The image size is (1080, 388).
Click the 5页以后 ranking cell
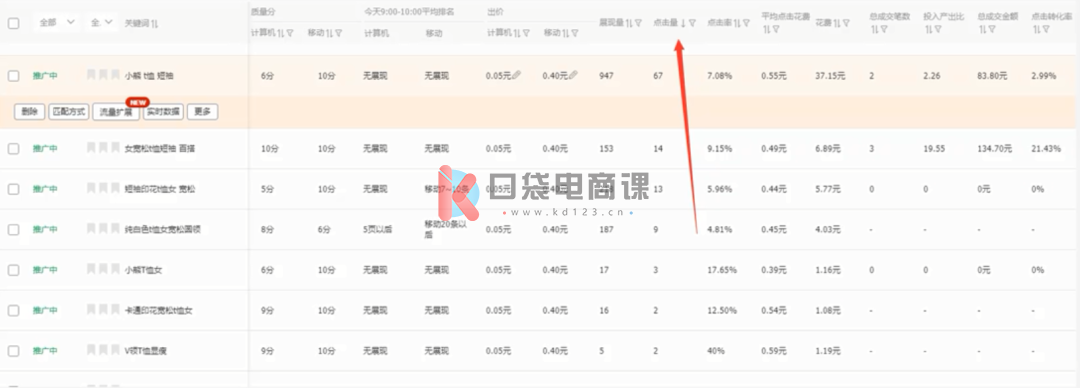tap(377, 229)
